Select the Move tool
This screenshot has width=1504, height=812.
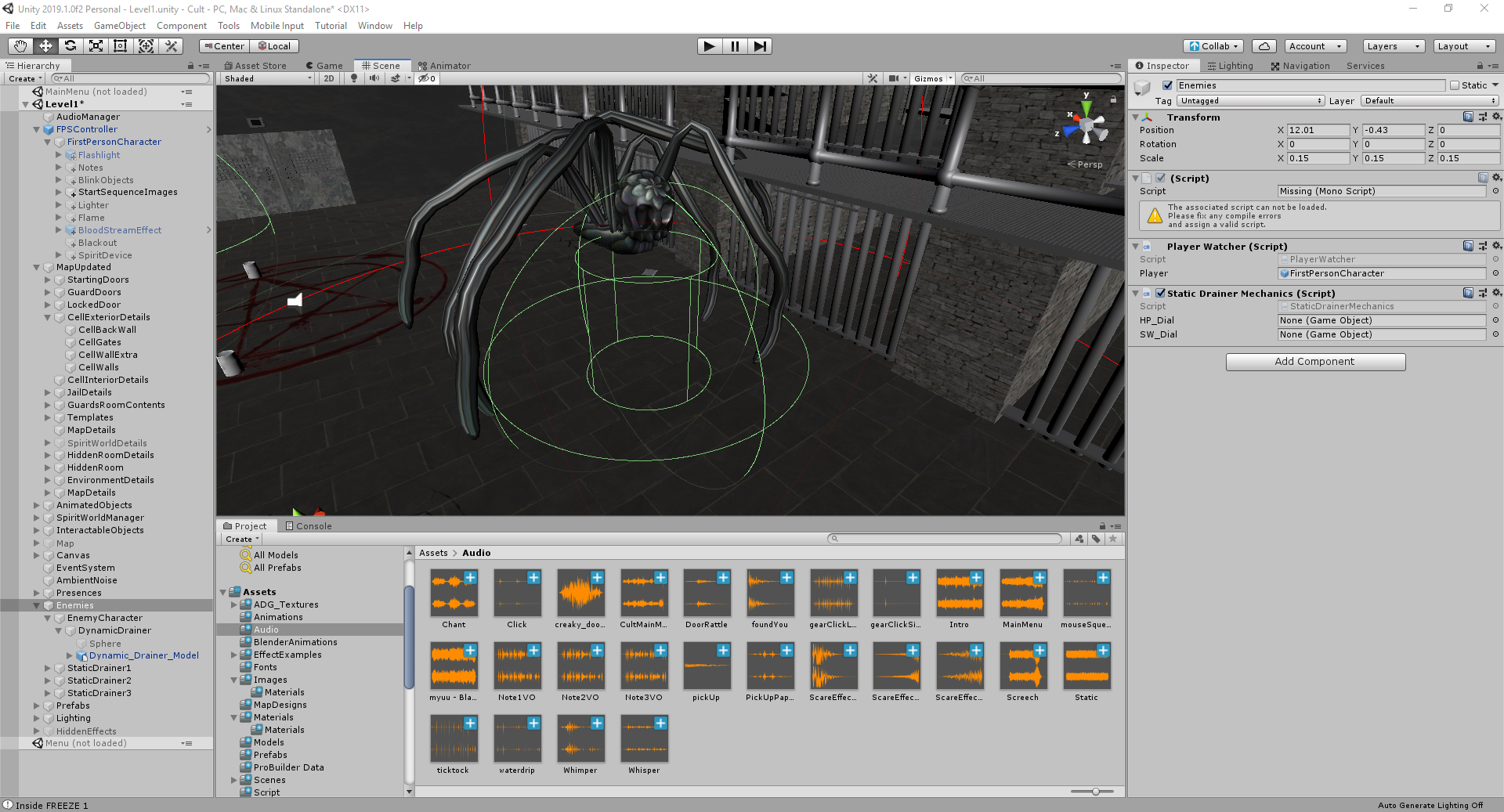45,46
